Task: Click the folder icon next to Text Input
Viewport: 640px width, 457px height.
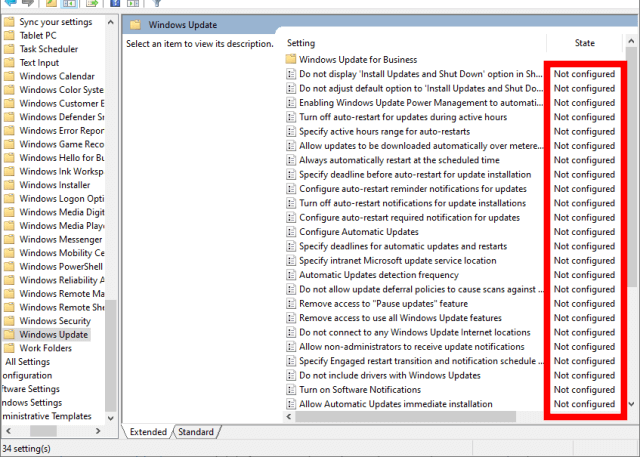Action: coord(9,62)
